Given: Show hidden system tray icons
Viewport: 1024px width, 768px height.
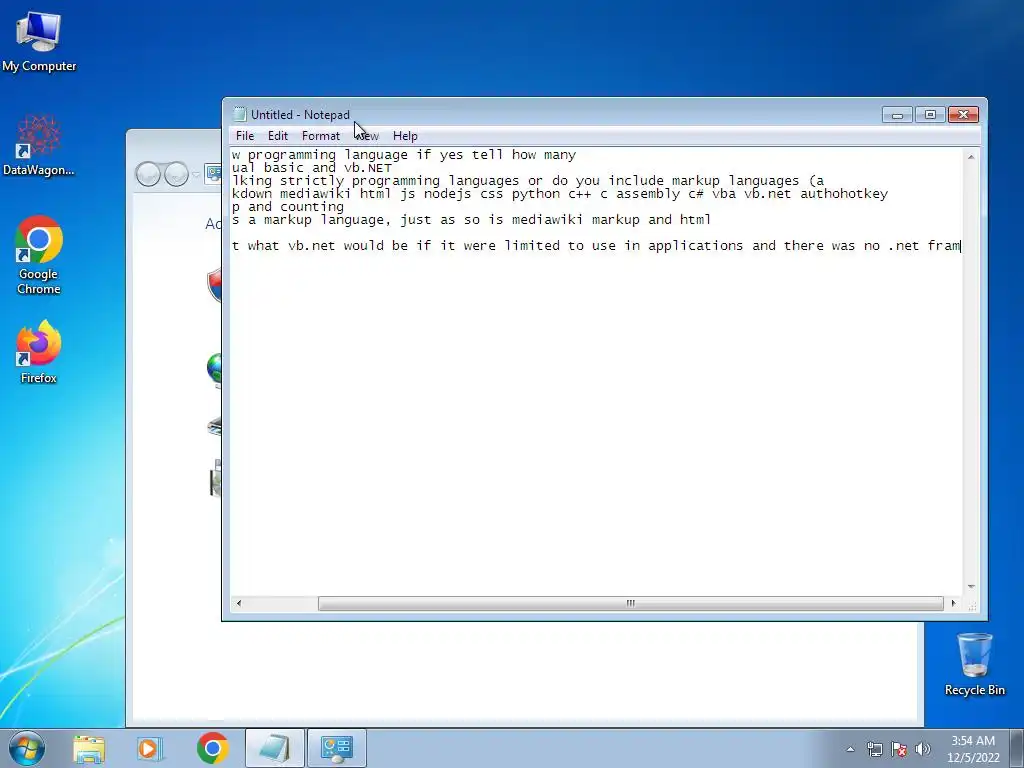Looking at the screenshot, I should pyautogui.click(x=850, y=749).
